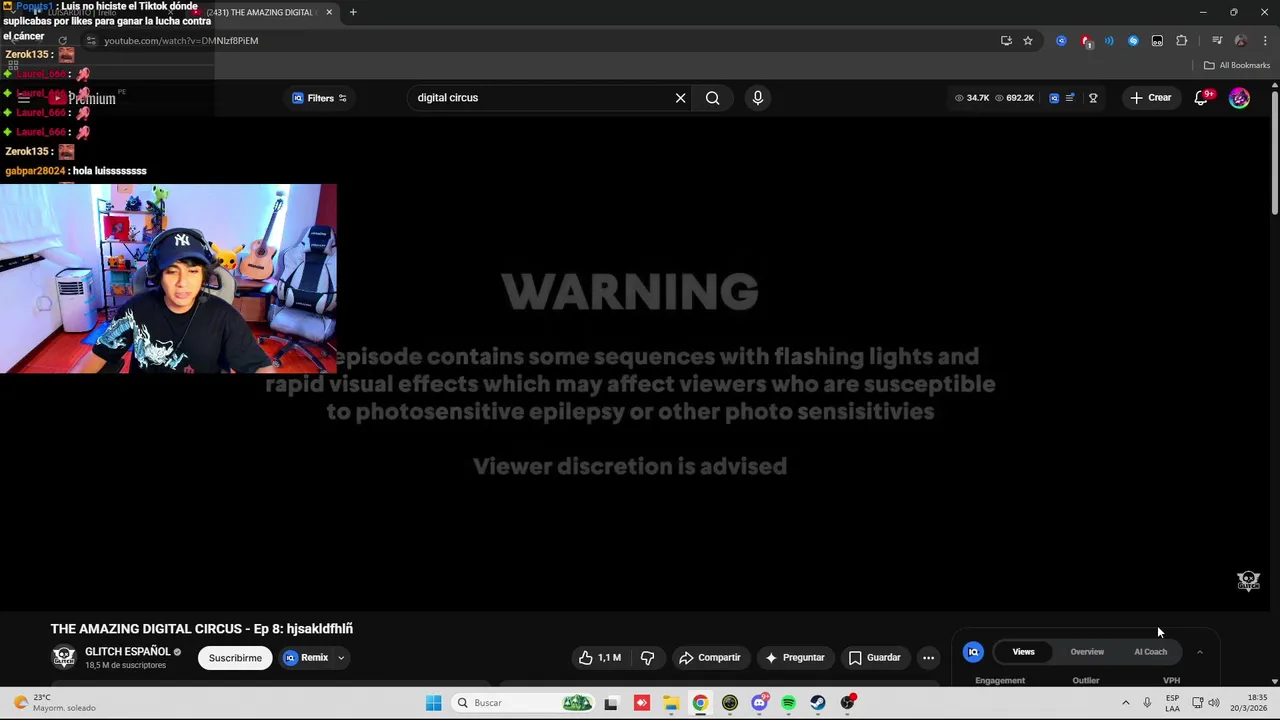1280x720 pixels.
Task: Open the Chrome extensions puzzle icon
Action: [1181, 41]
